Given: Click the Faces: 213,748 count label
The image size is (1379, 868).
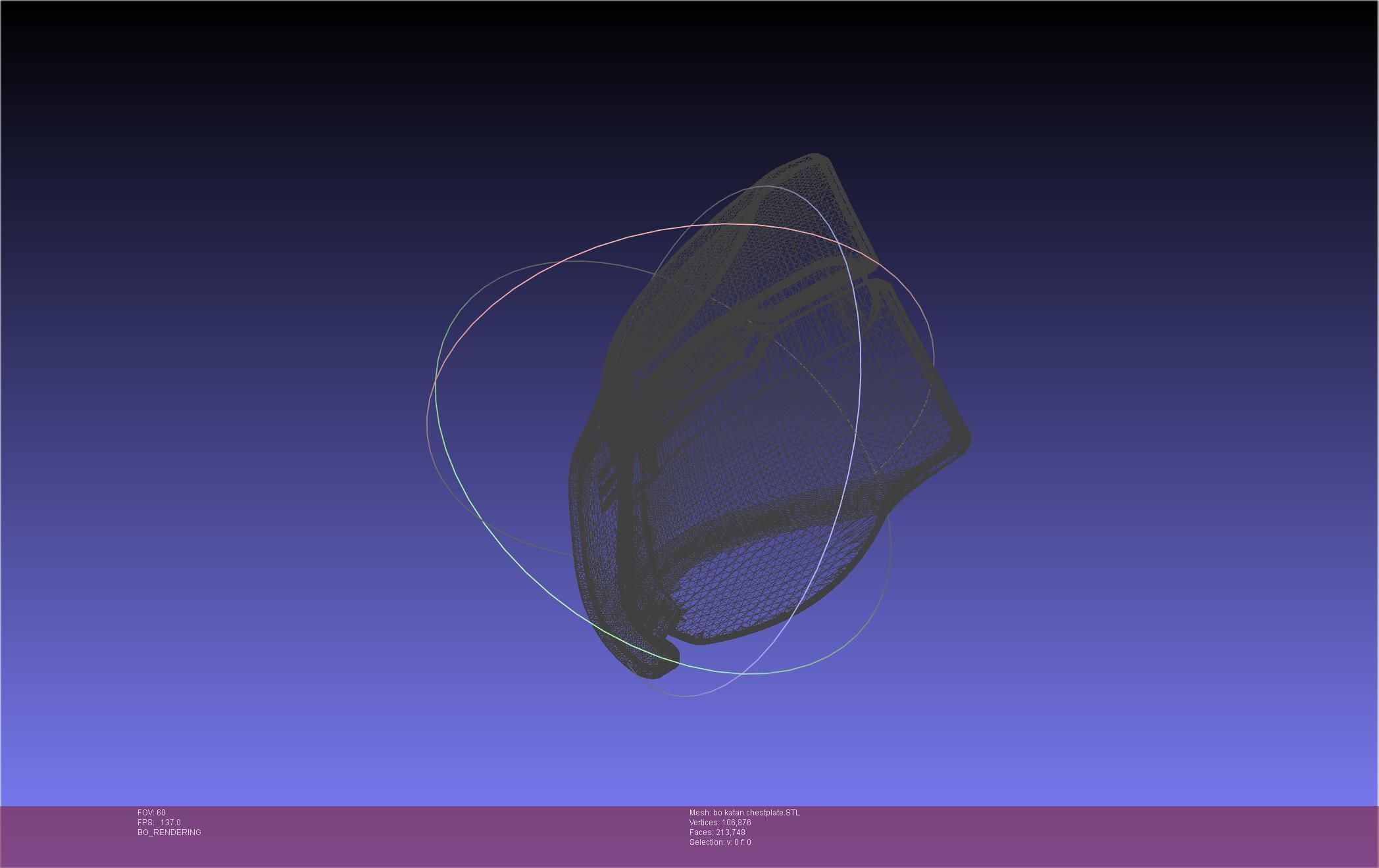Looking at the screenshot, I should (717, 832).
